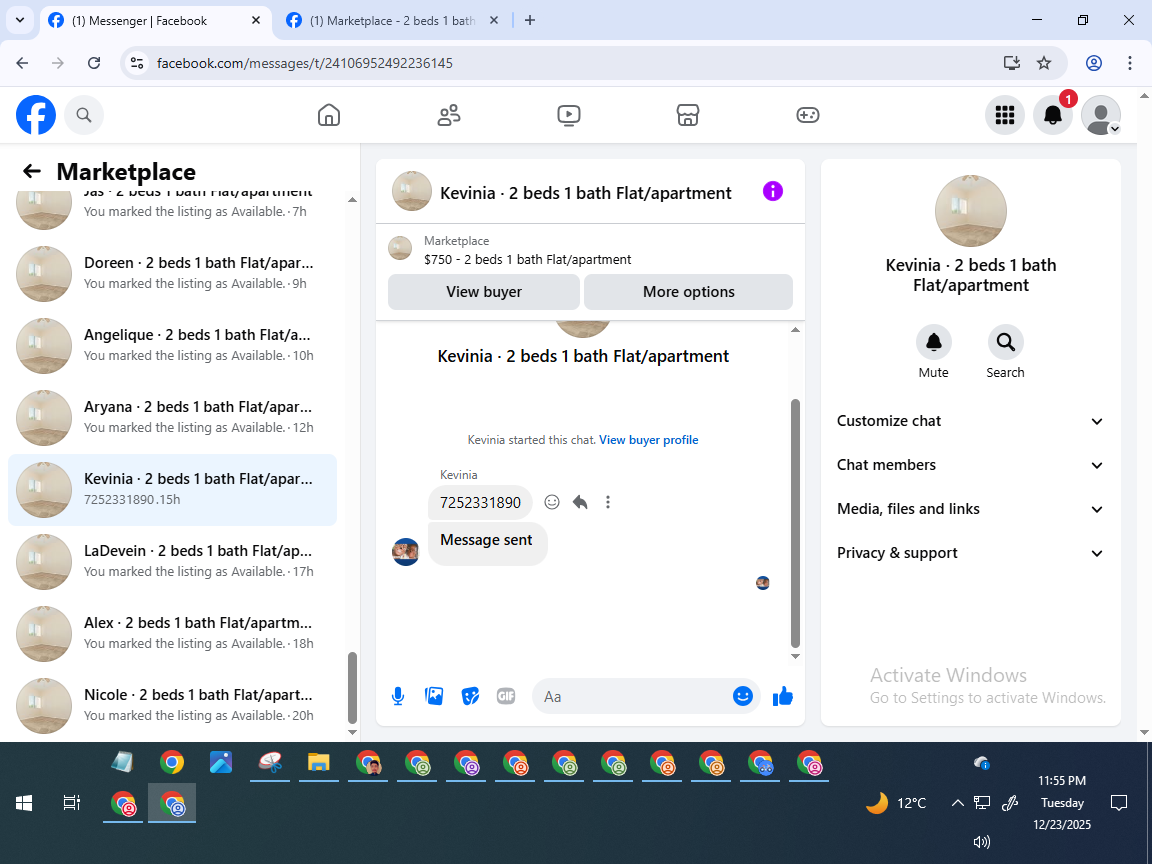The image size is (1152, 864).
Task: Reload the page
Action: 94,63
